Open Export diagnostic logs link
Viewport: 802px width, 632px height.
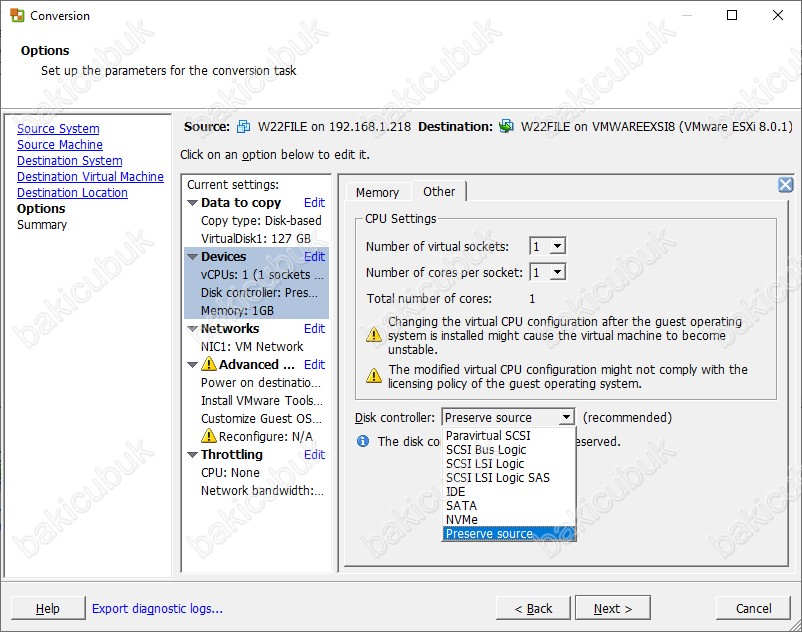157,608
